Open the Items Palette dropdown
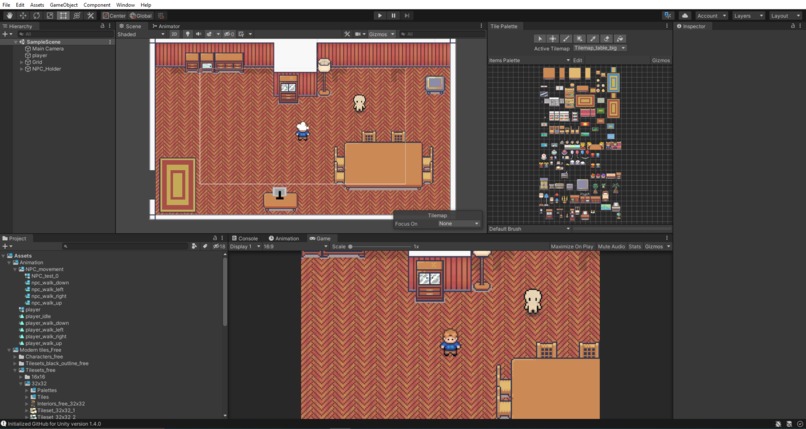The width and height of the screenshot is (806, 429). click(529, 60)
